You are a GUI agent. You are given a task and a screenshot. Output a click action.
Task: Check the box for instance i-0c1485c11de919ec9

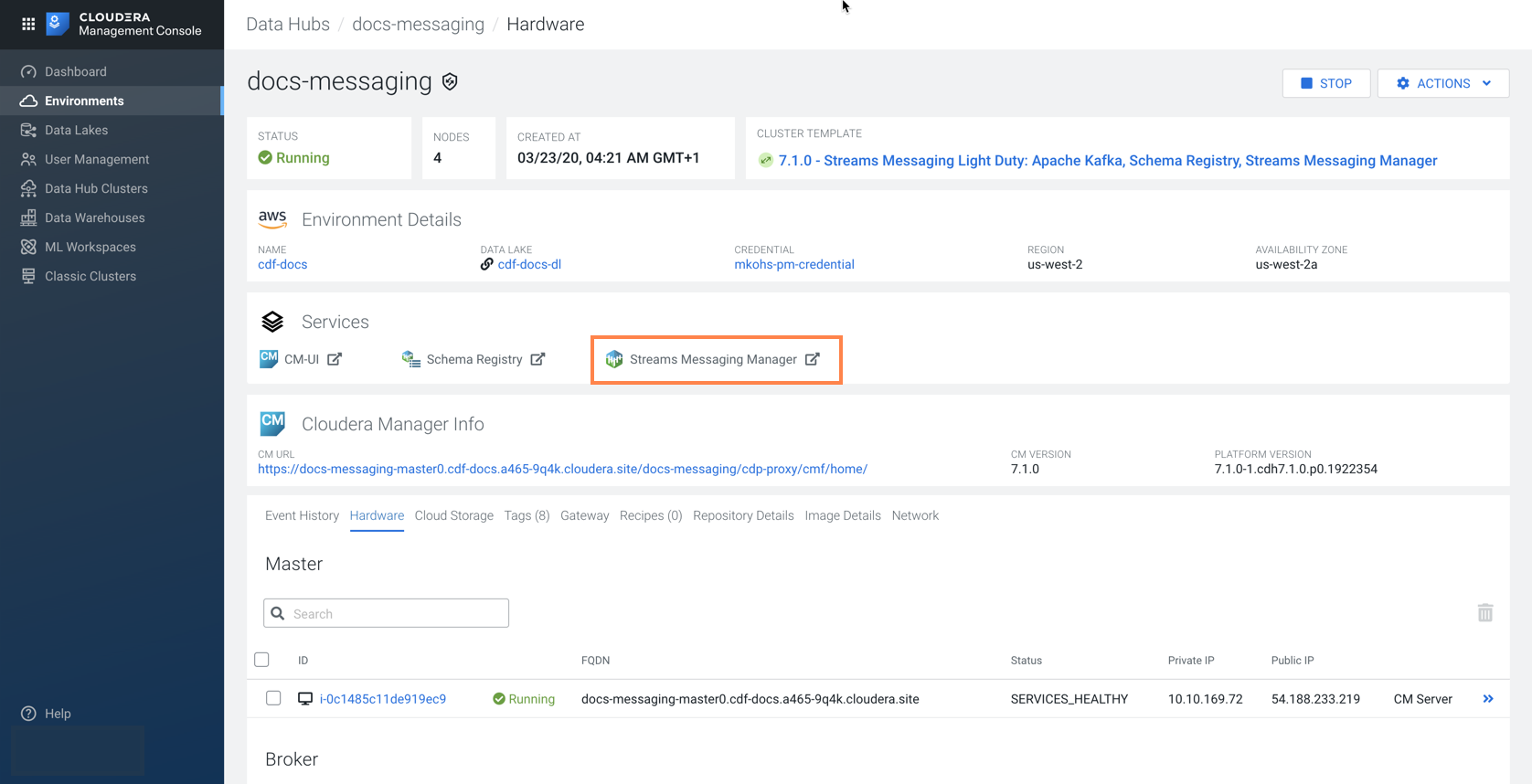pyautogui.click(x=273, y=698)
